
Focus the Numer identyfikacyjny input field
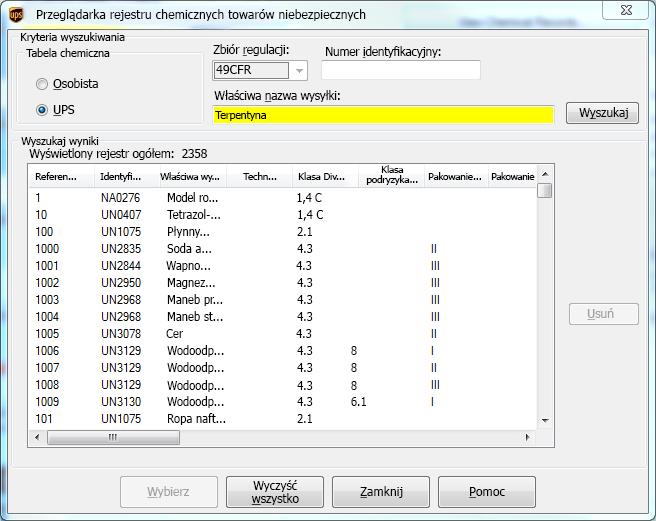point(401,70)
